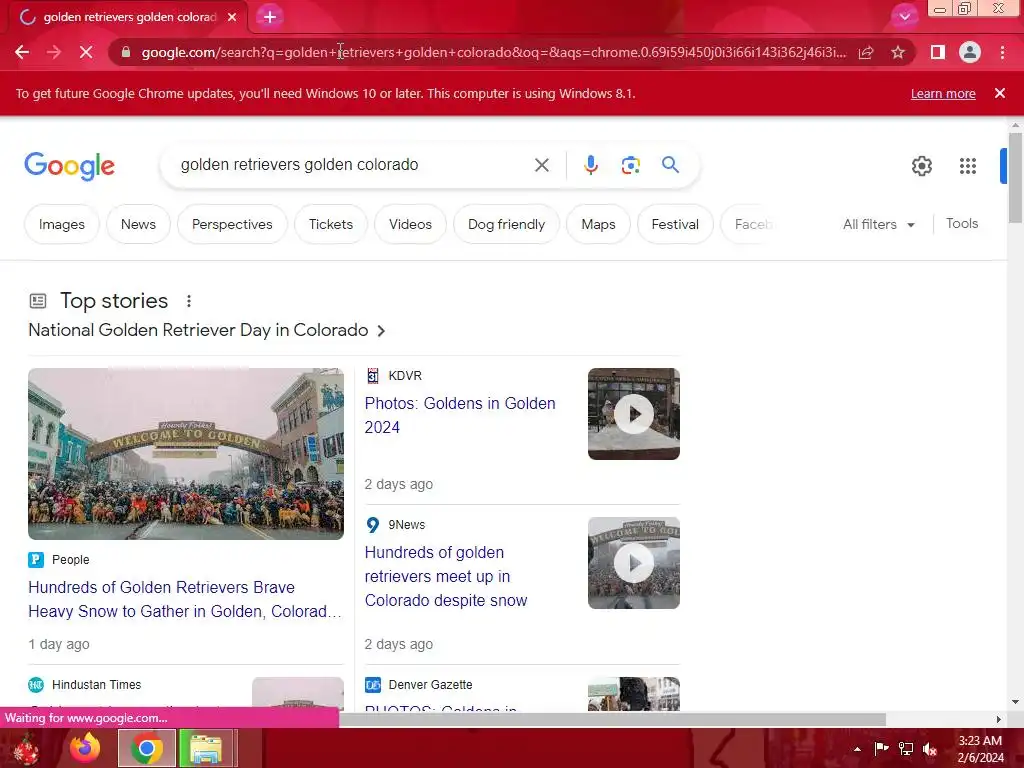Click the Denver Gazette source label

430,684
